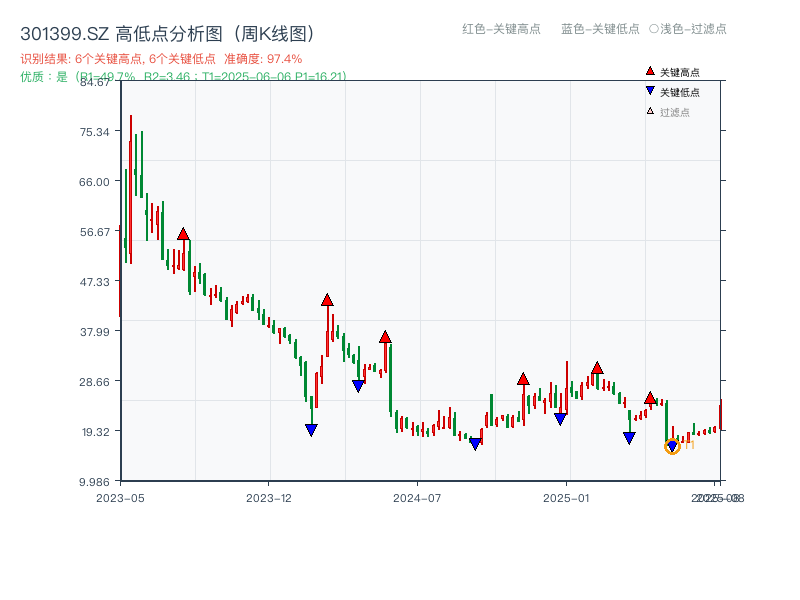Click the blue low marker near 2025-01
Viewport: 800px width, 600px height.
pyautogui.click(x=560, y=420)
